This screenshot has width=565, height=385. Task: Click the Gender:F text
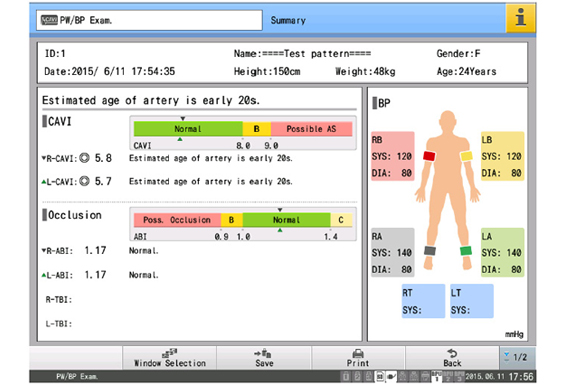[458, 54]
